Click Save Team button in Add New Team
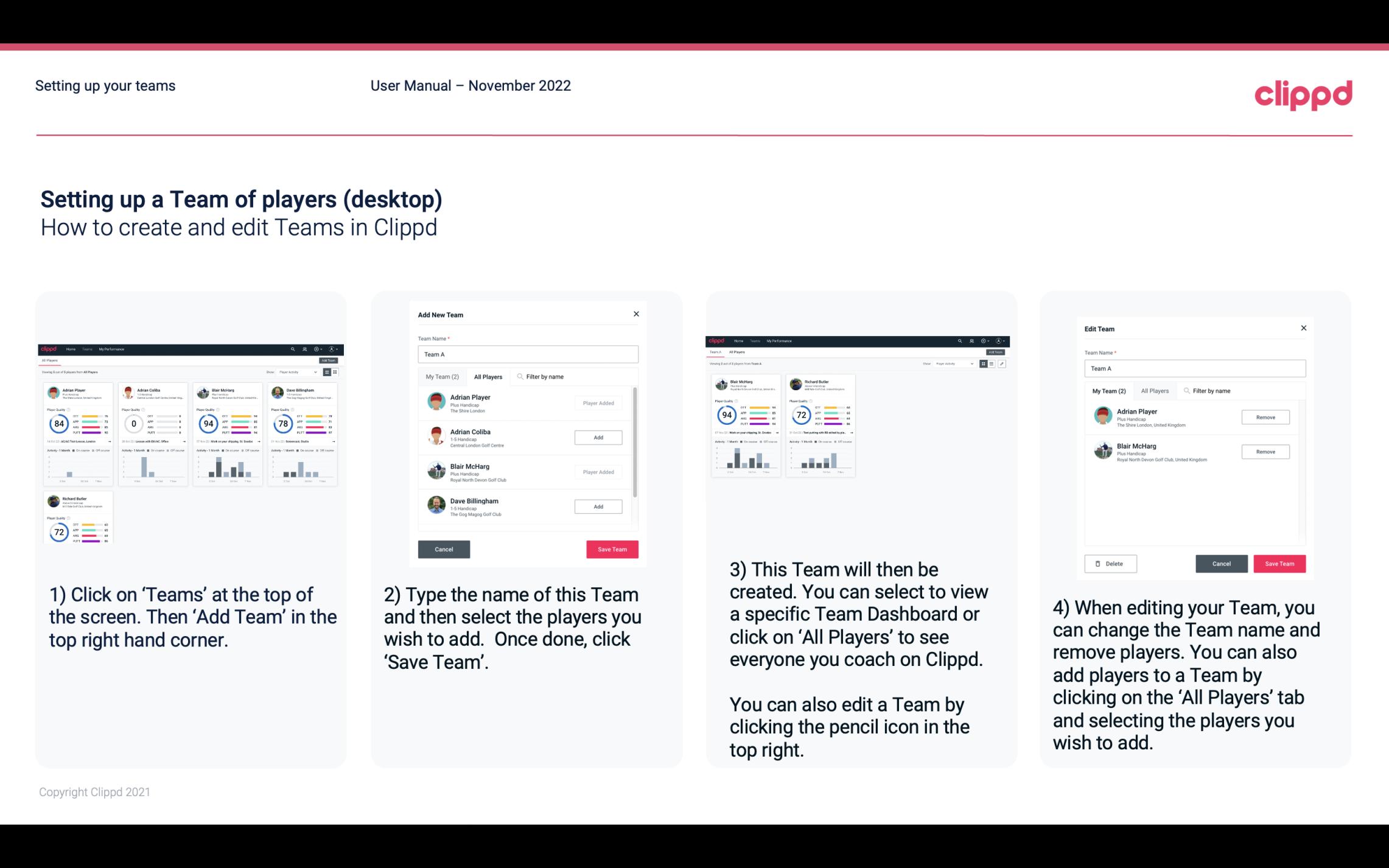Image resolution: width=1389 pixels, height=868 pixels. [610, 548]
